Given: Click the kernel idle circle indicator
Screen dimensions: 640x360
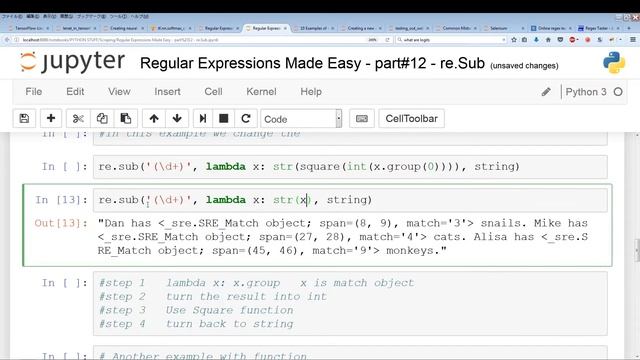Looking at the screenshot, I should click(x=618, y=92).
